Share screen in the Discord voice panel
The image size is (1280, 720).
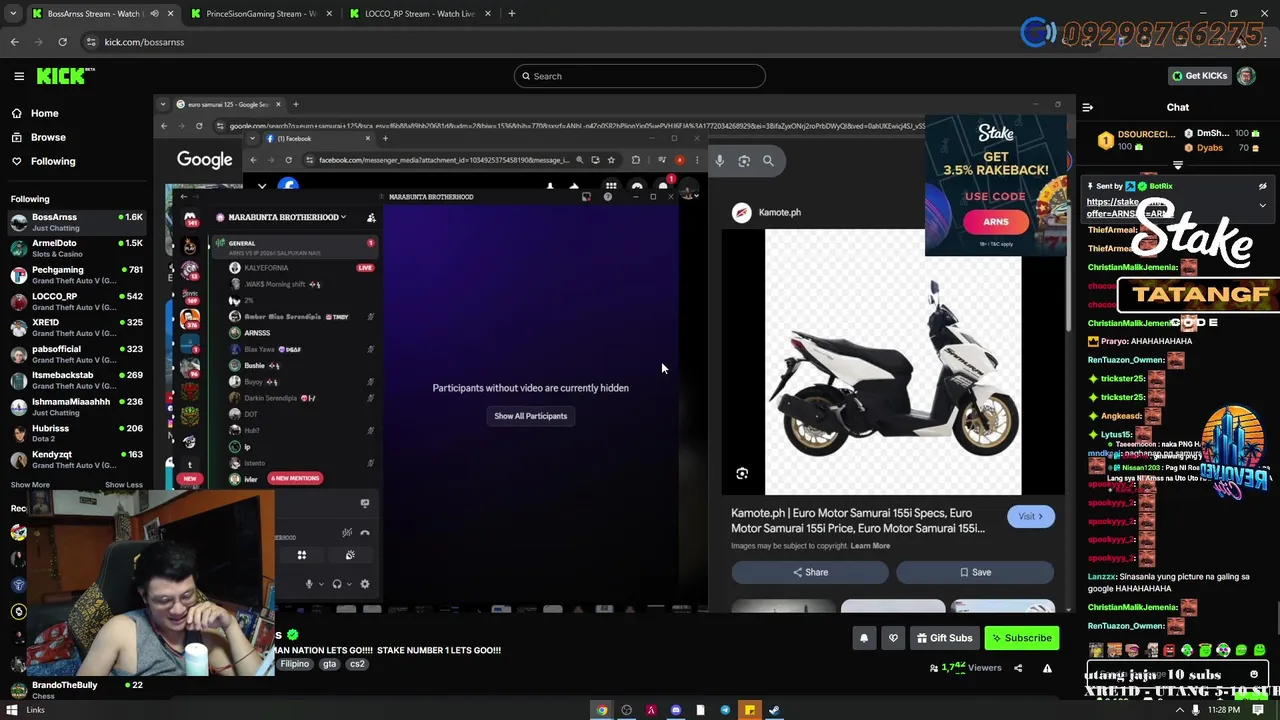(x=365, y=503)
